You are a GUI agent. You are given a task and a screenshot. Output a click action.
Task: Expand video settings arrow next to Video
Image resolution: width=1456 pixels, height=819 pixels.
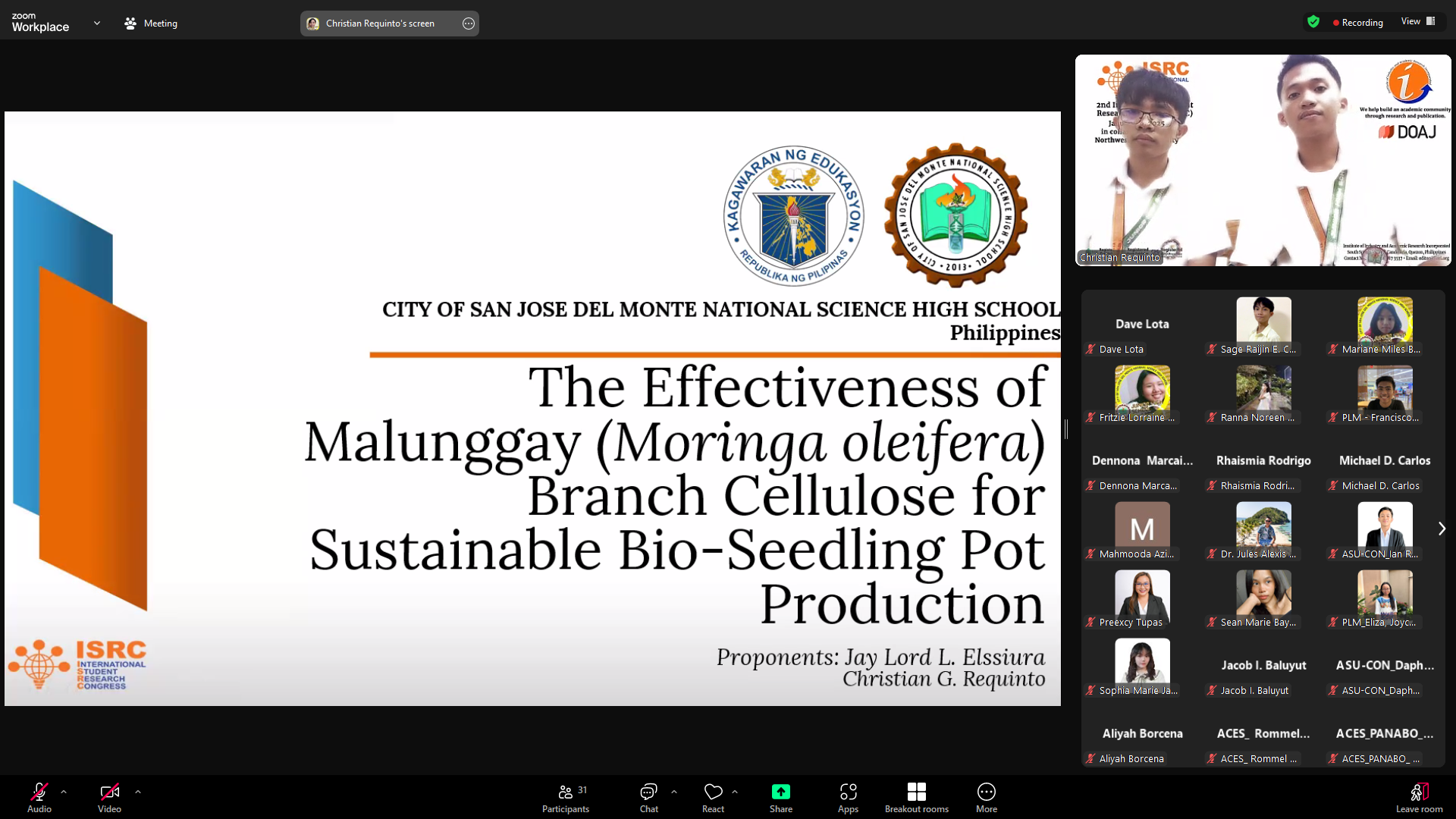(x=138, y=792)
